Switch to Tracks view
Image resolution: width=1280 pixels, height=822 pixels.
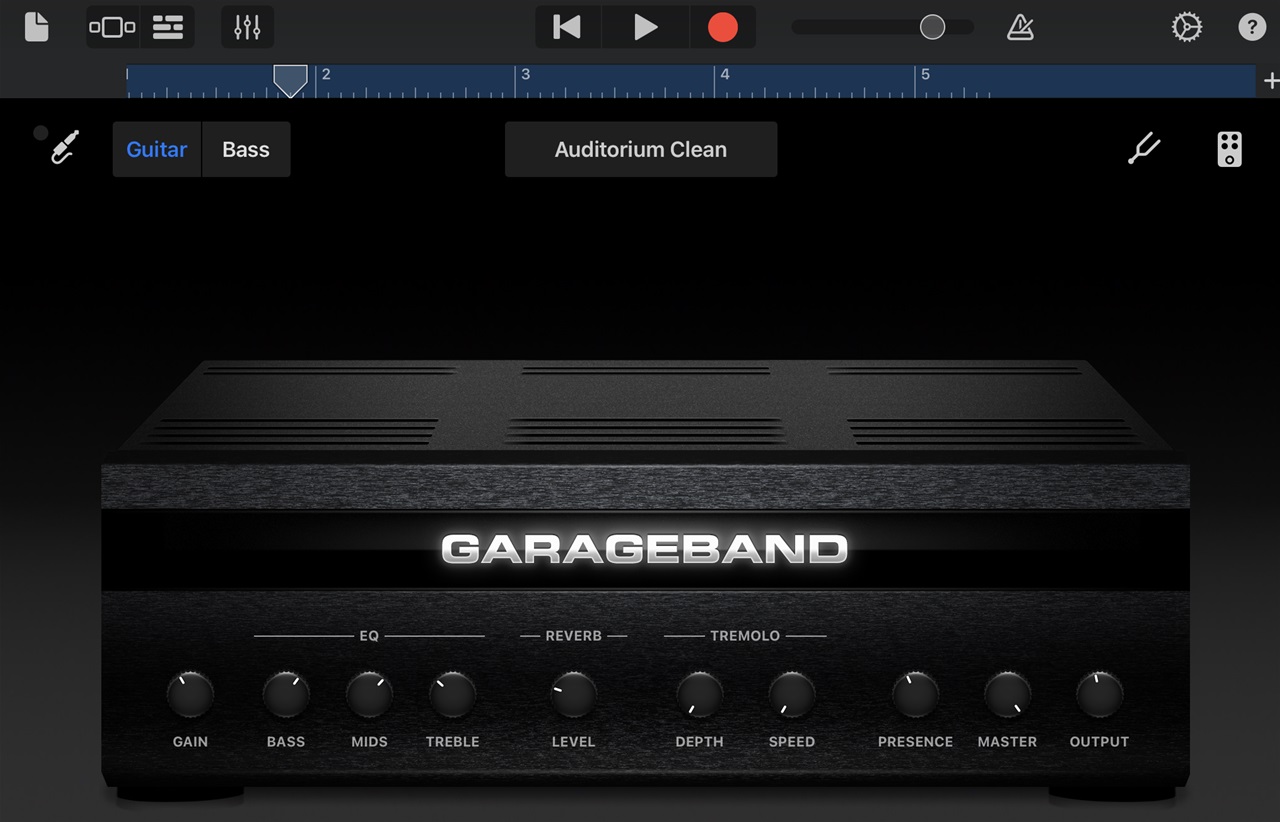tap(167, 27)
